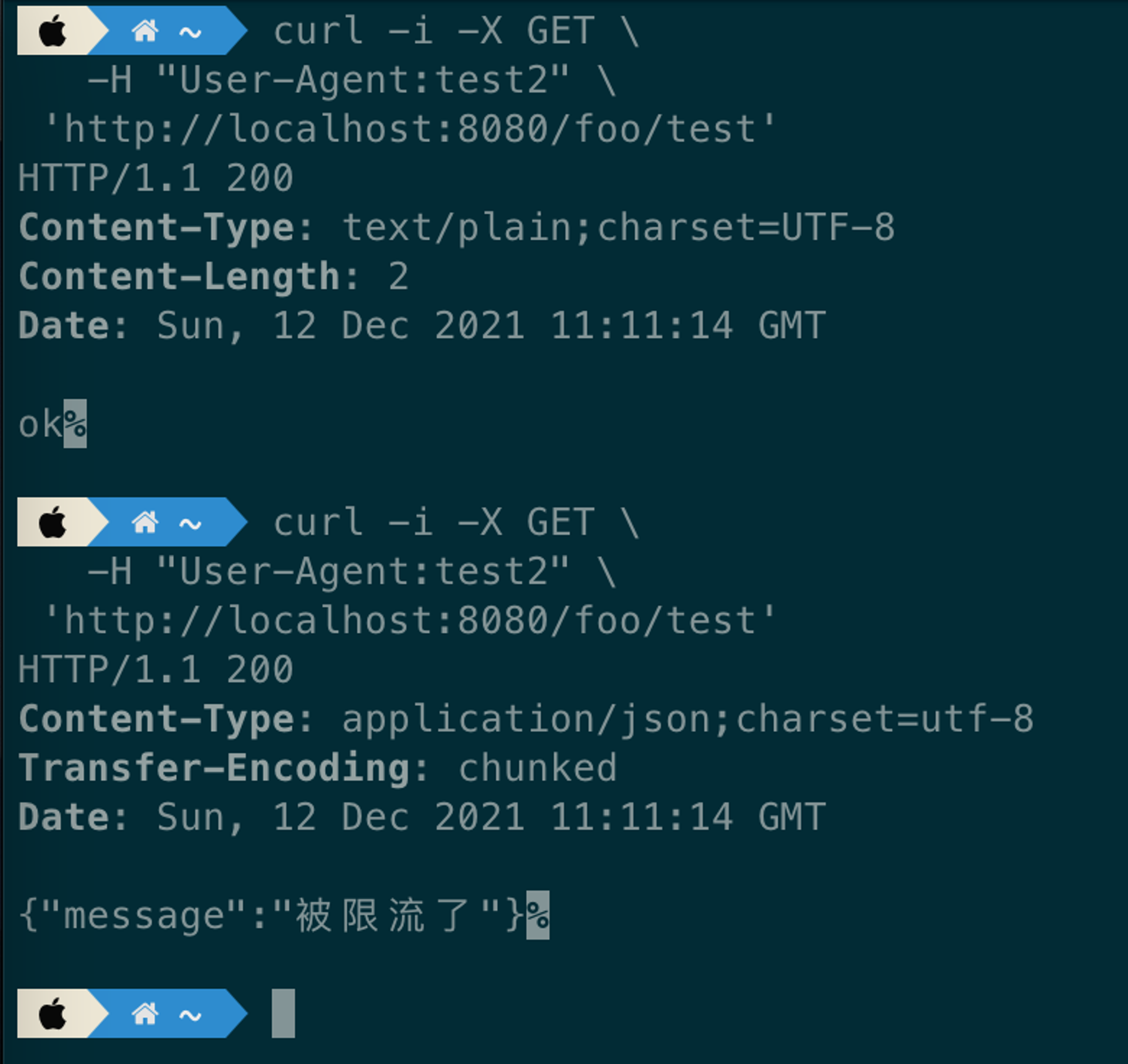
Task: Click the block cursor at the empty prompt
Action: [x=283, y=1013]
